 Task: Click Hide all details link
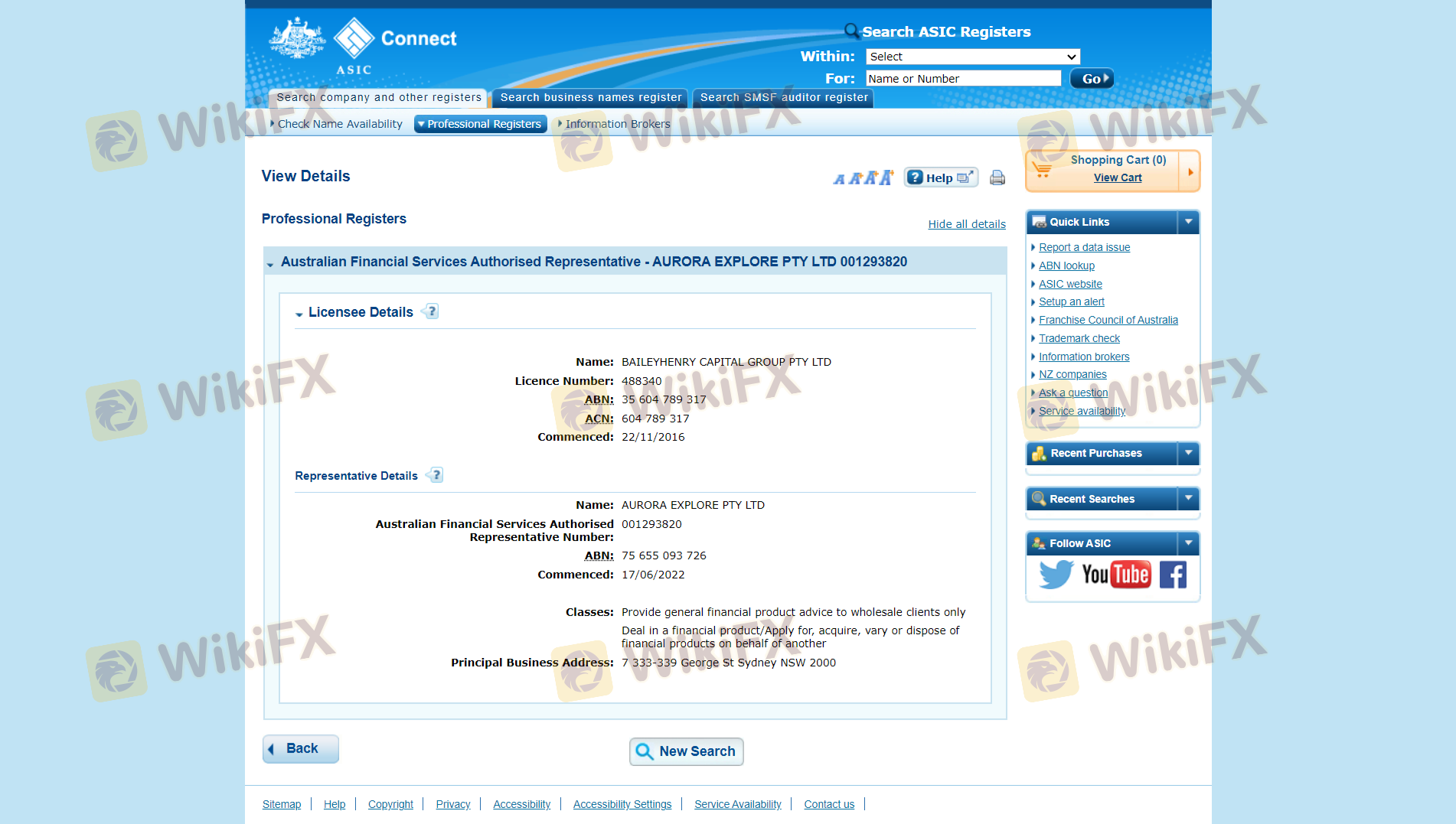pos(966,224)
